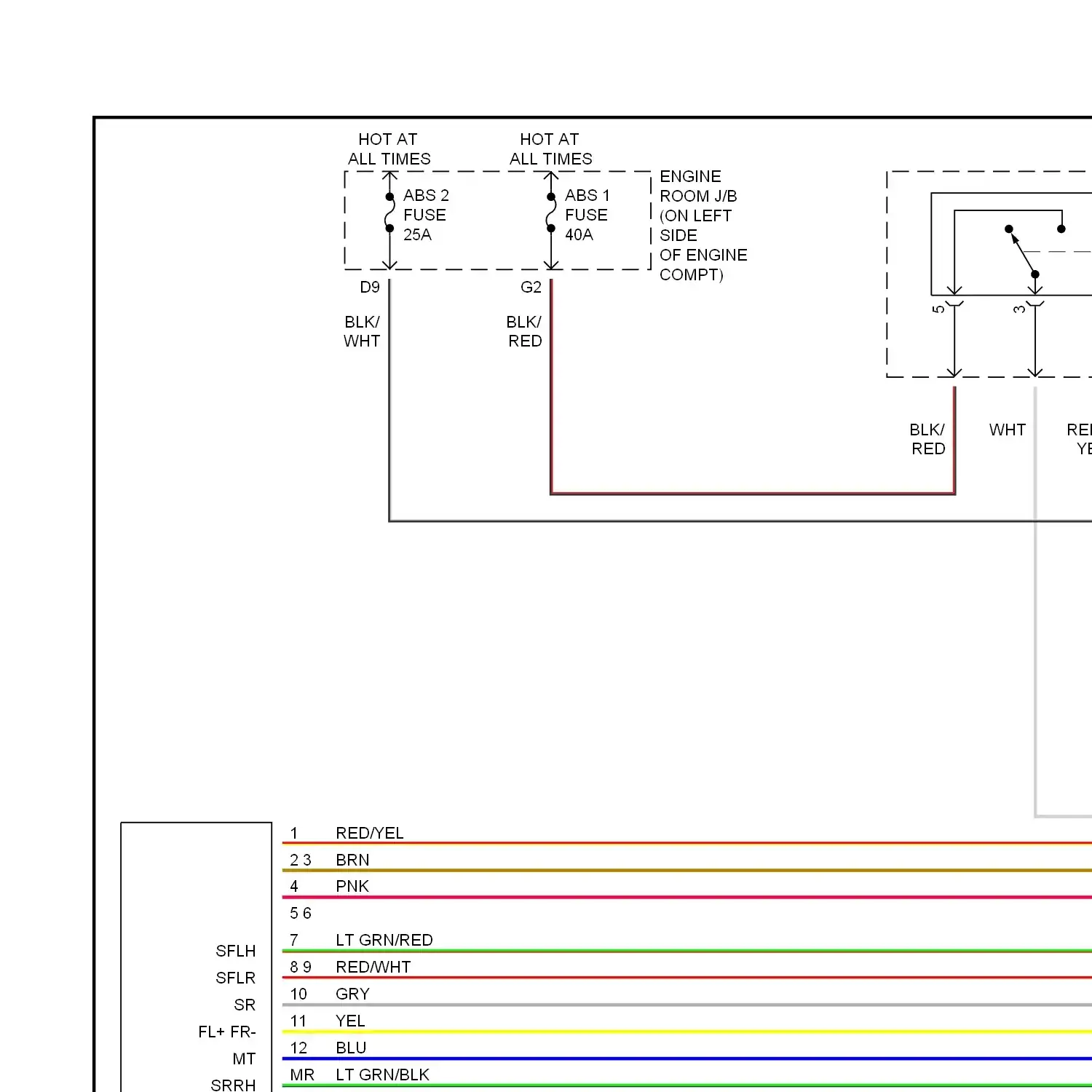Click the MR pin label
The image size is (1092, 1092).
tap(302, 1075)
